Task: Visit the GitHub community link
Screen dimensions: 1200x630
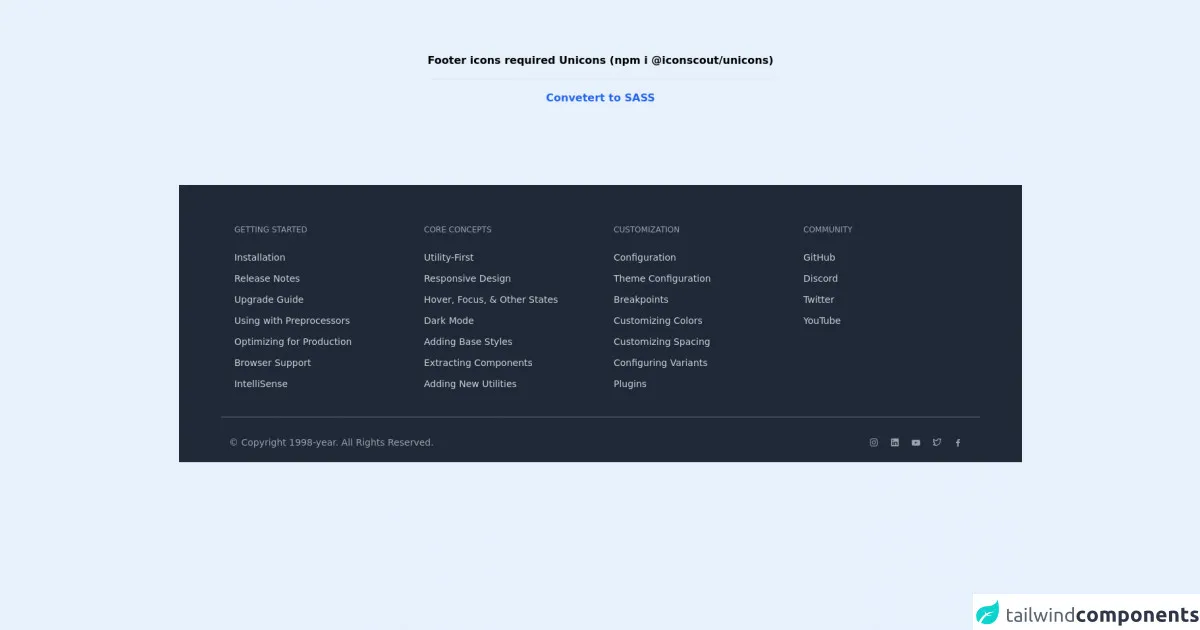Action: coord(819,258)
